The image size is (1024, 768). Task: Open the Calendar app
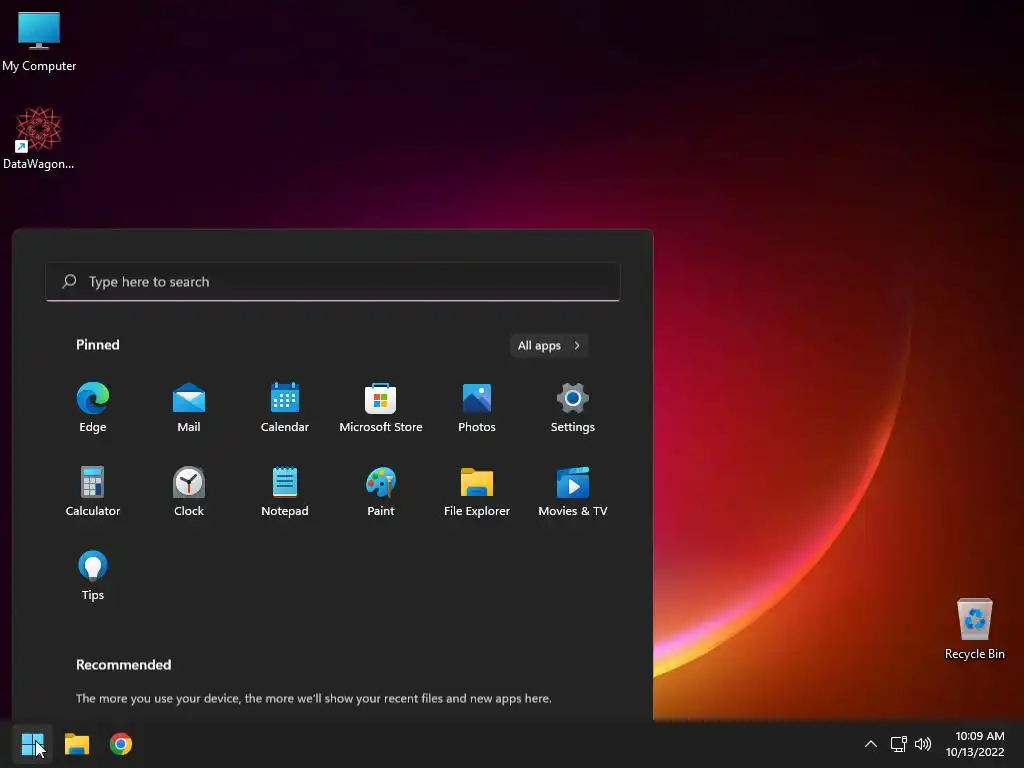coord(285,408)
